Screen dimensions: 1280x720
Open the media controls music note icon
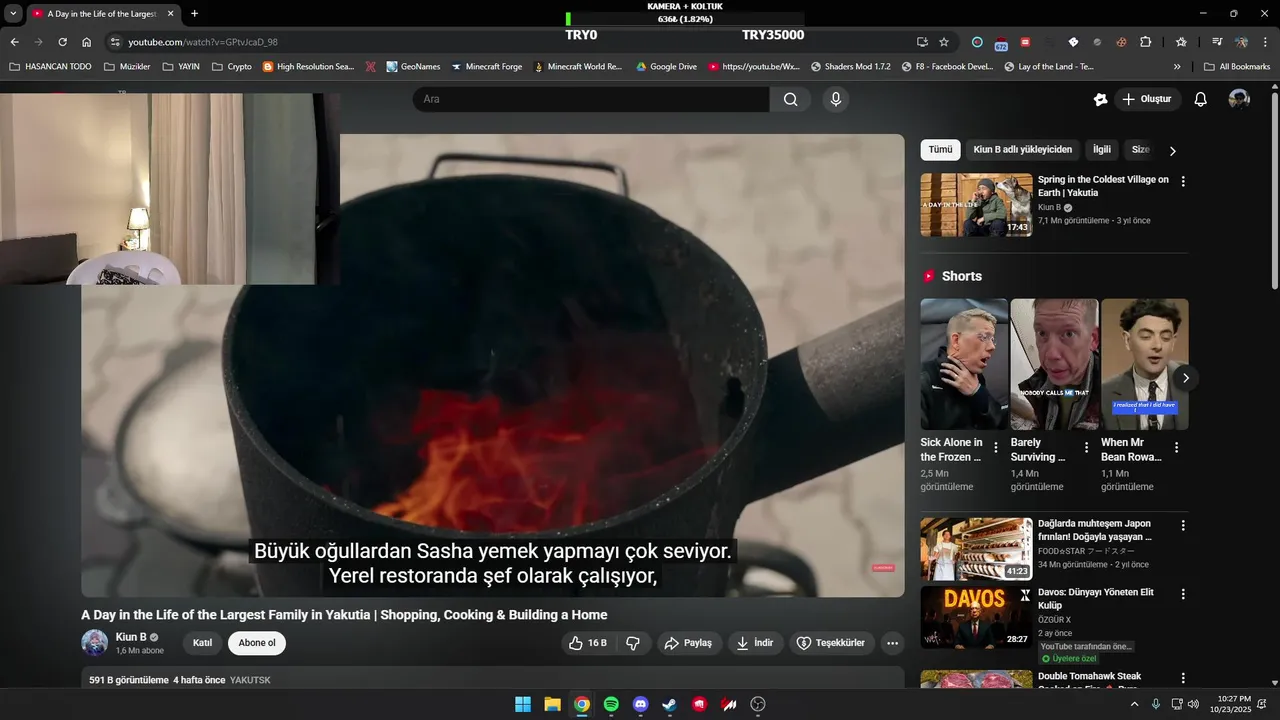coord(1217,42)
